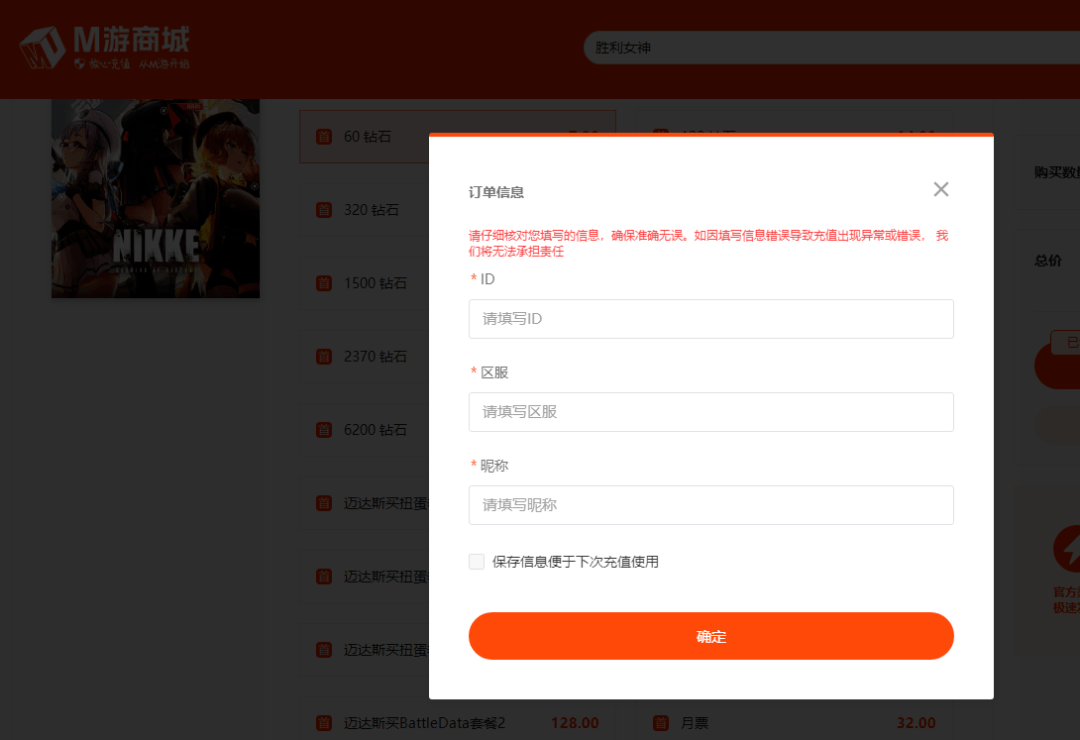Close the 订单信息 dialog with the X
1080x740 pixels.
(x=940, y=190)
